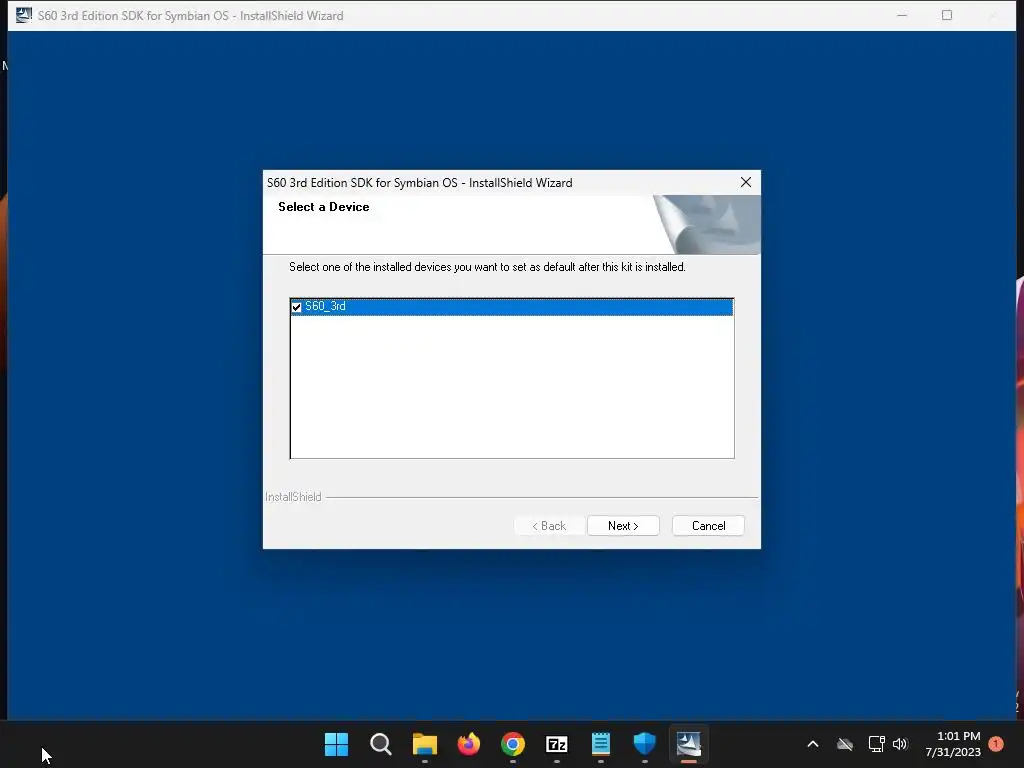Image resolution: width=1024 pixels, height=768 pixels.
Task: Click the installer icon in title bar
Action: (24, 15)
